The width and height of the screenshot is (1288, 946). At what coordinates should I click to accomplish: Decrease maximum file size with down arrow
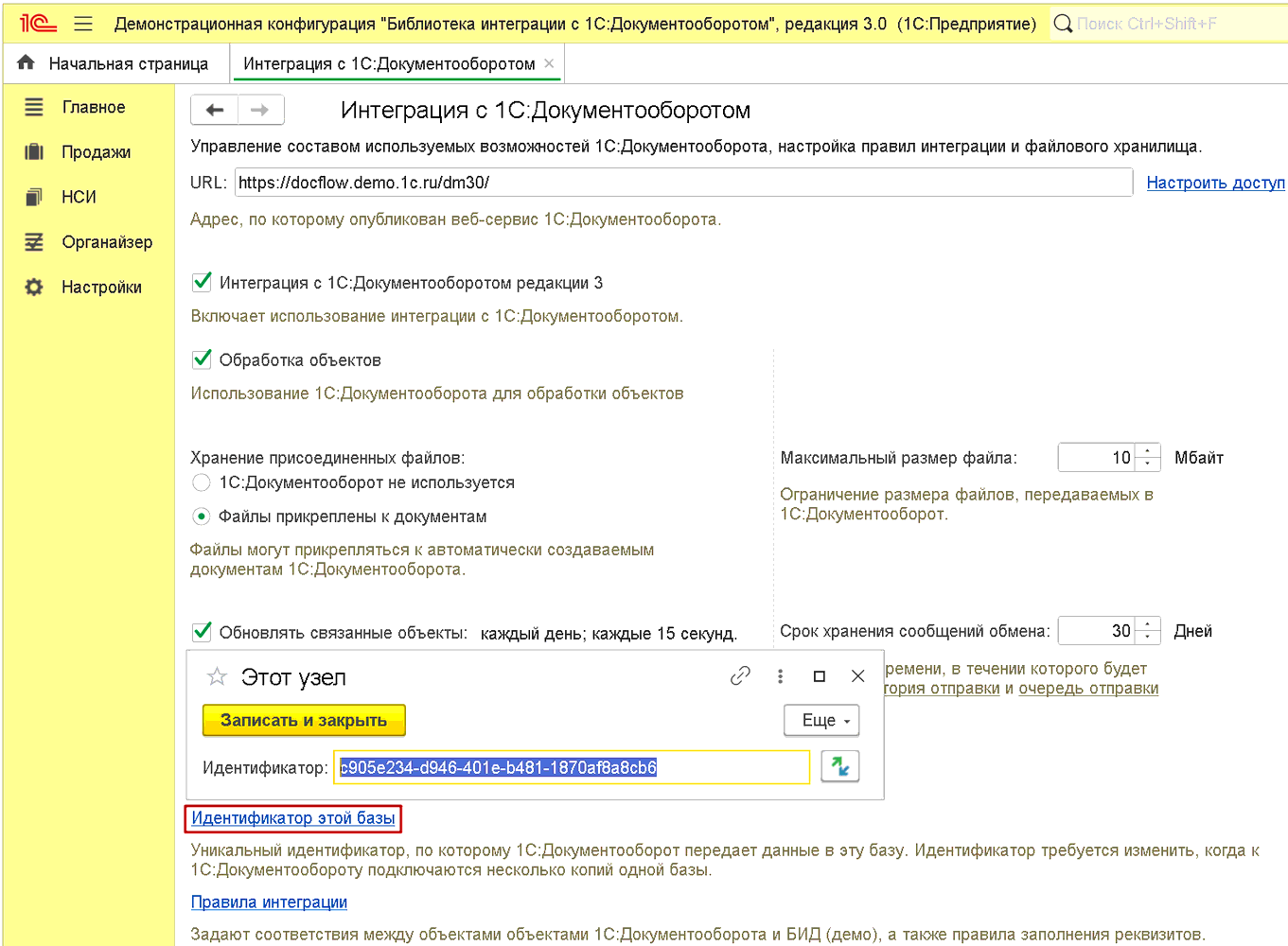[1148, 464]
